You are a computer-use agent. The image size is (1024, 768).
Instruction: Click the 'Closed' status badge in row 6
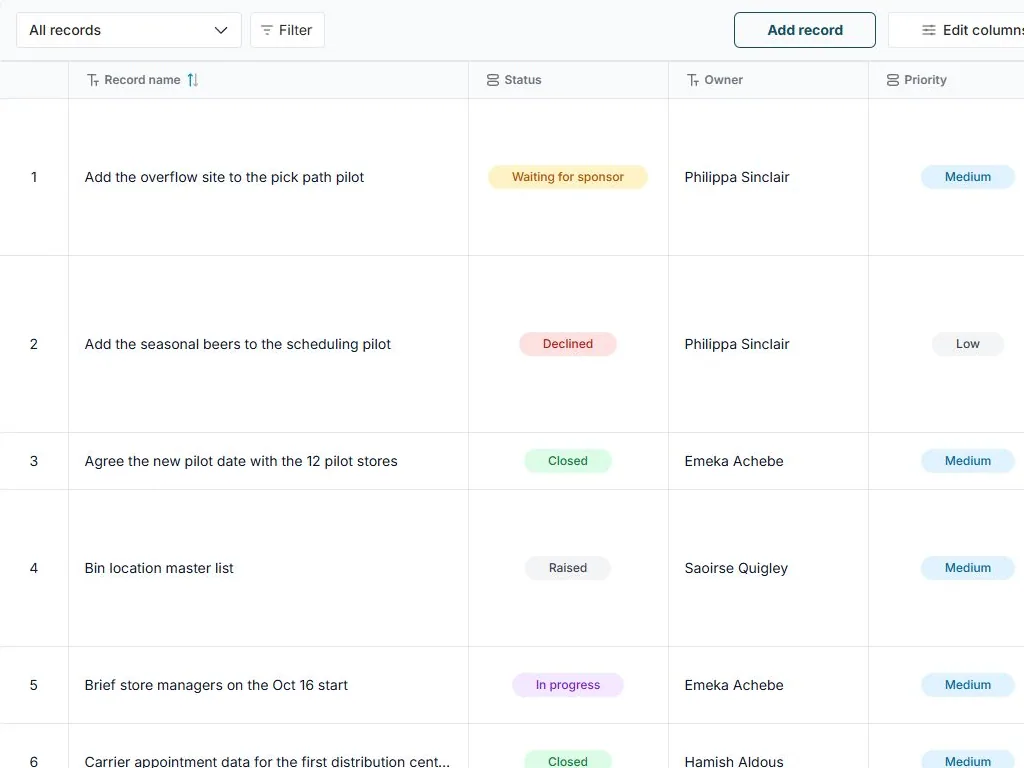click(568, 760)
